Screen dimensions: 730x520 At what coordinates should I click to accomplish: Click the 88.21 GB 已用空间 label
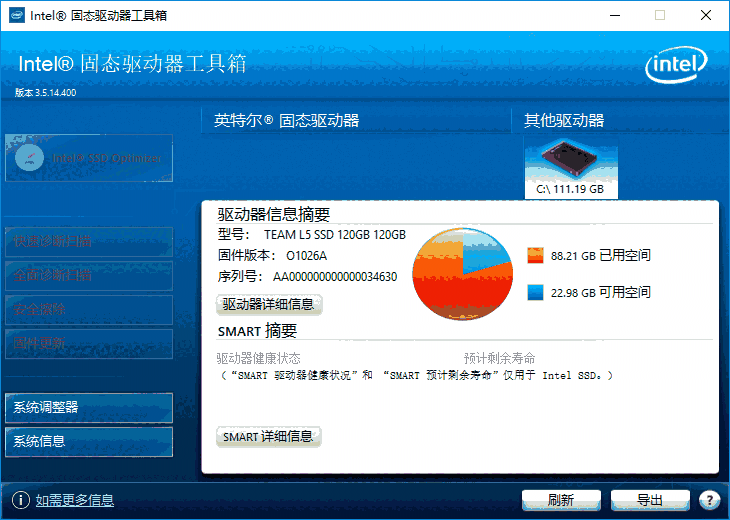[x=601, y=255]
